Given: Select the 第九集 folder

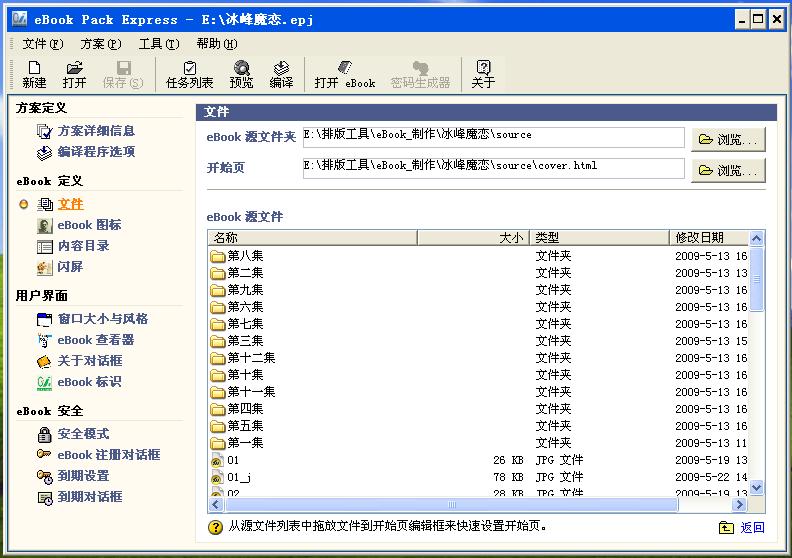Looking at the screenshot, I should [237, 290].
